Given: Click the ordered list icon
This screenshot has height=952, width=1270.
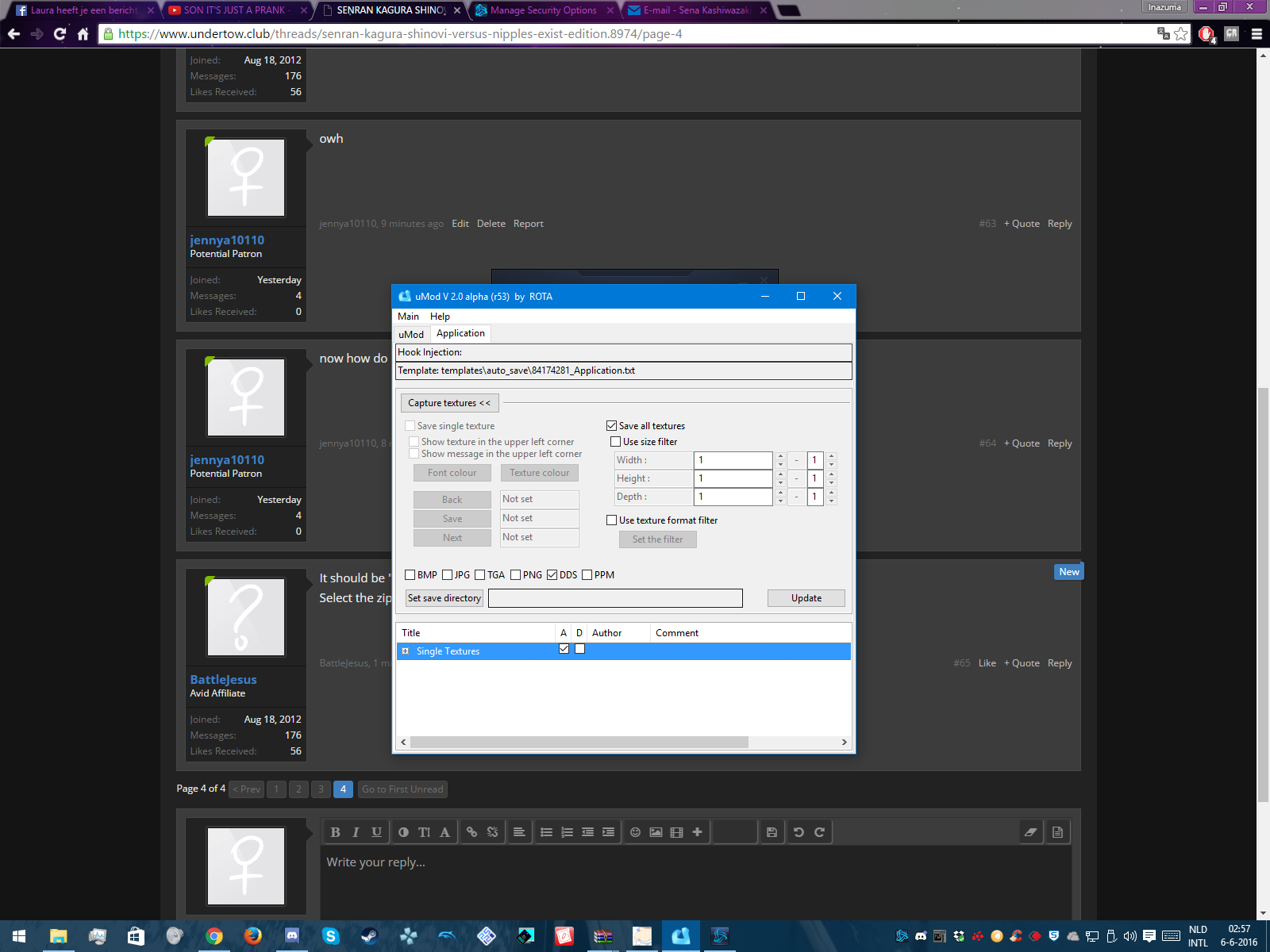Looking at the screenshot, I should pos(567,832).
